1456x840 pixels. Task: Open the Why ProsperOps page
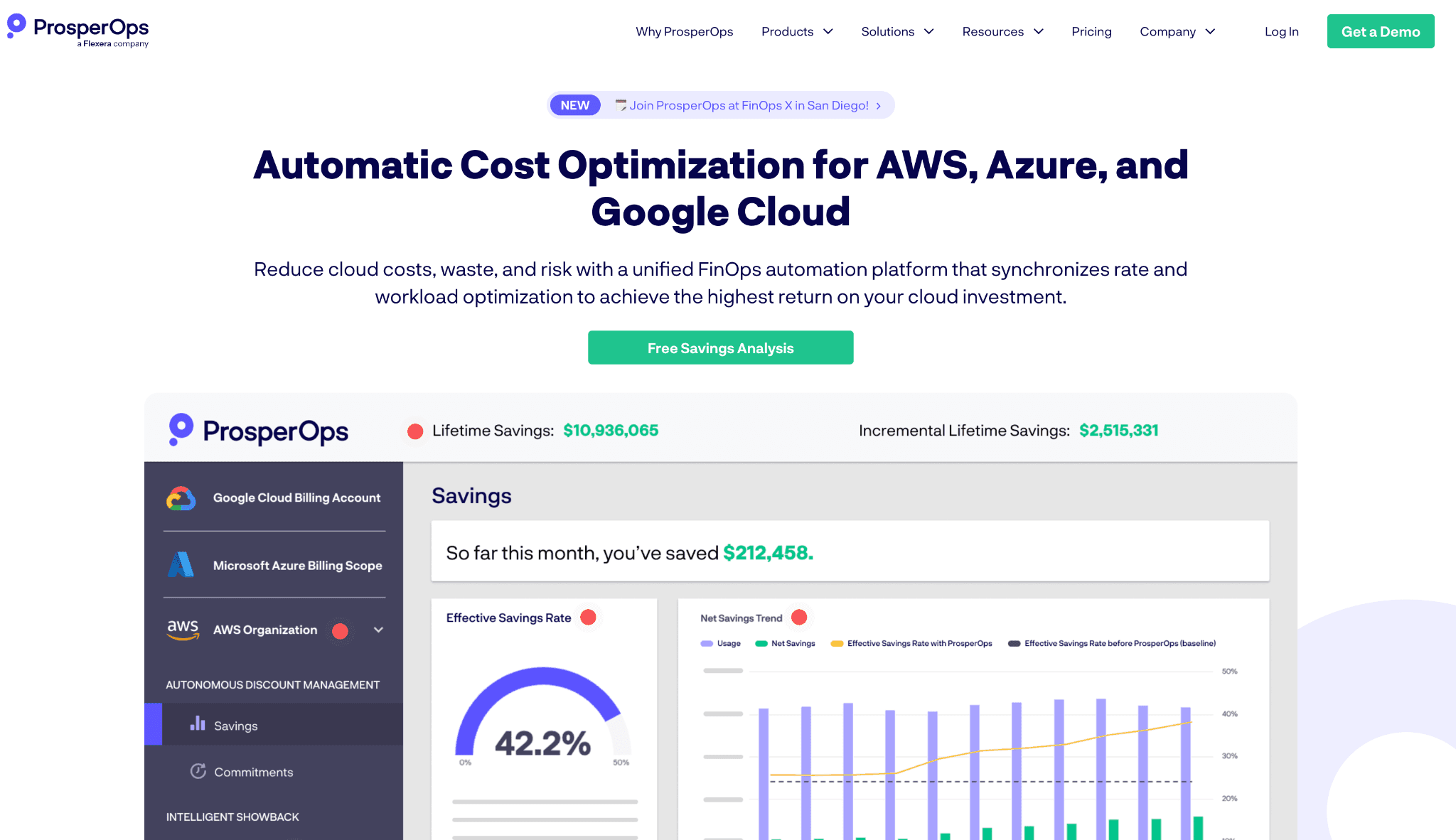(684, 31)
